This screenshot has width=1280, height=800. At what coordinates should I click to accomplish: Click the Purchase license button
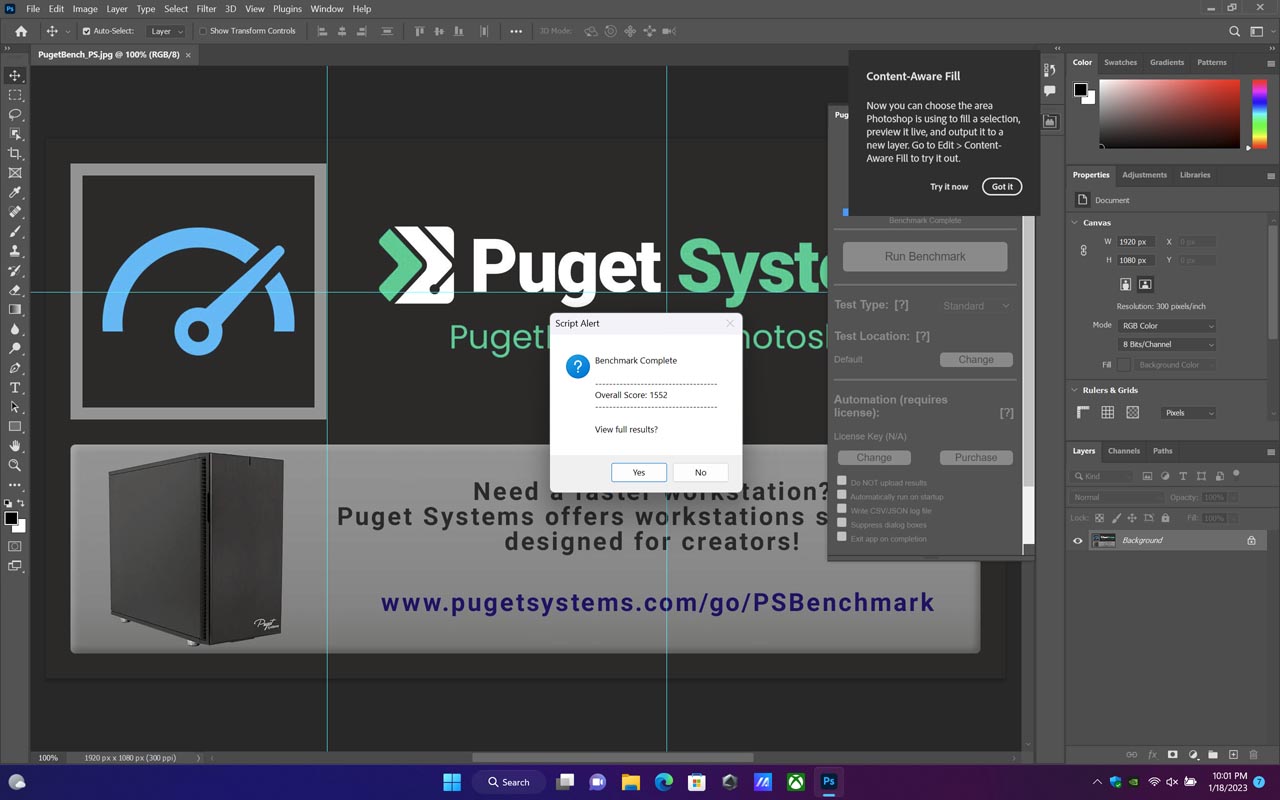click(x=976, y=457)
